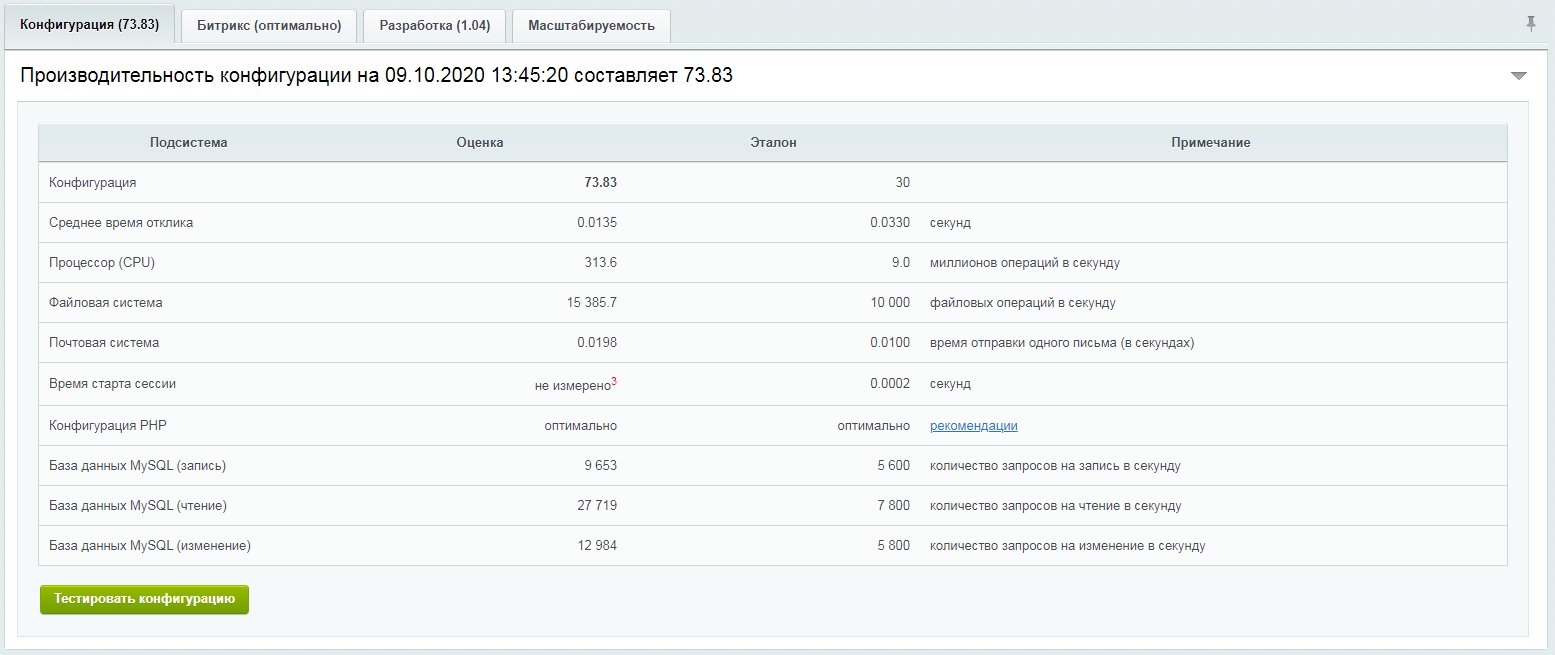This screenshot has width=1555, height=655.
Task: Click the Почтовая система row label
Action: (104, 342)
